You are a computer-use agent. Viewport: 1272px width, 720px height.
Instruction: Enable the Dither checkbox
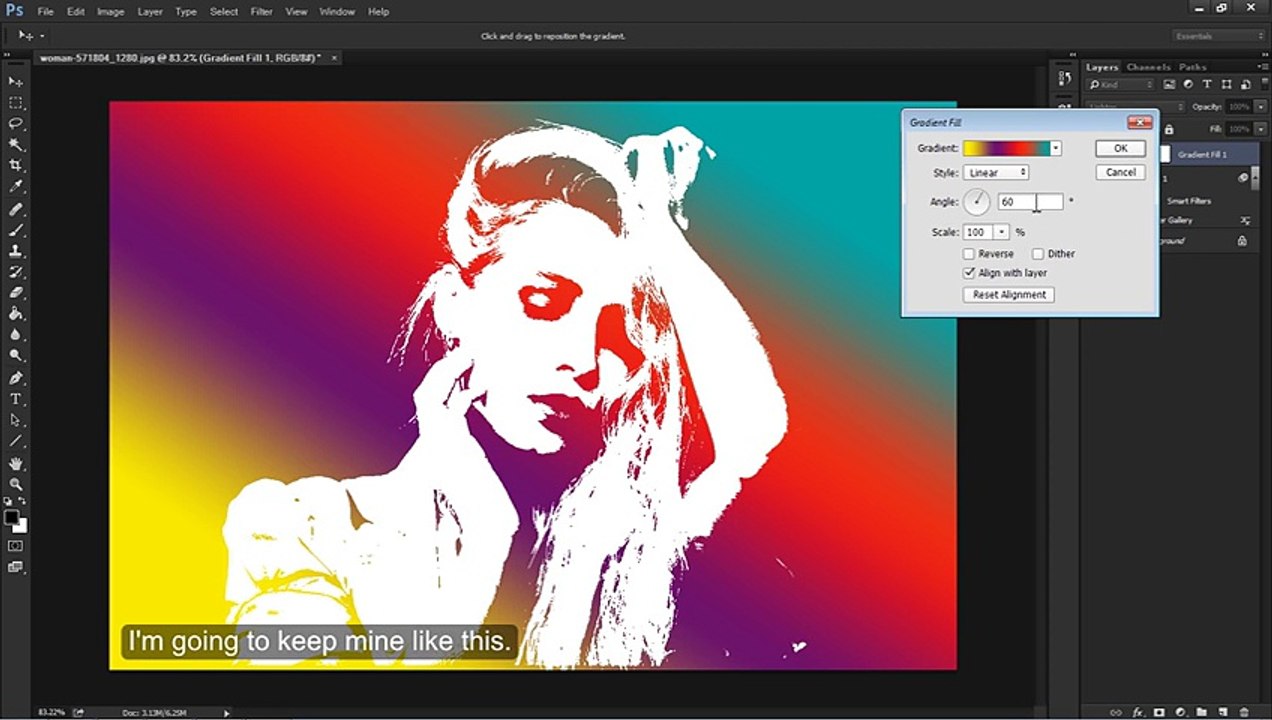tap(1038, 254)
